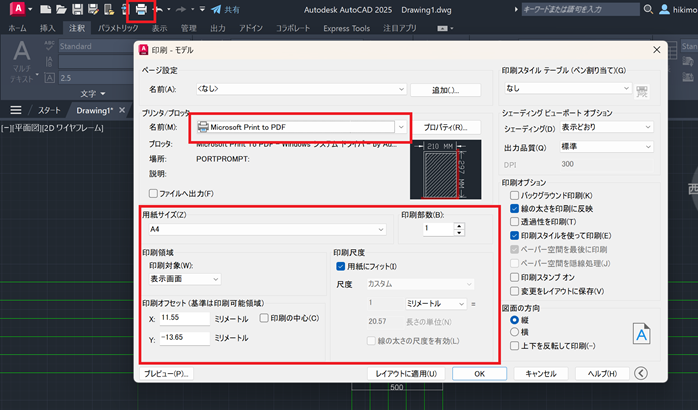Viewport: 698px width, 410px height.
Task: Click the X offset input field
Action: click(x=183, y=318)
